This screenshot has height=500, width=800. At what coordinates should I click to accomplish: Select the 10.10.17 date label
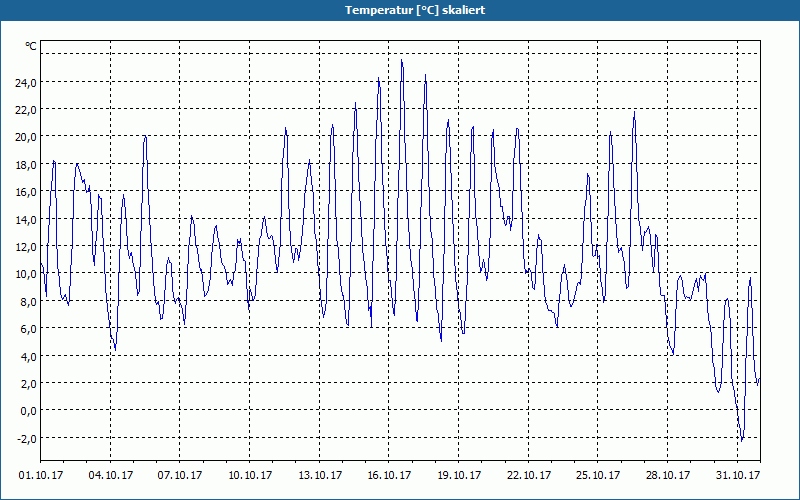click(250, 475)
